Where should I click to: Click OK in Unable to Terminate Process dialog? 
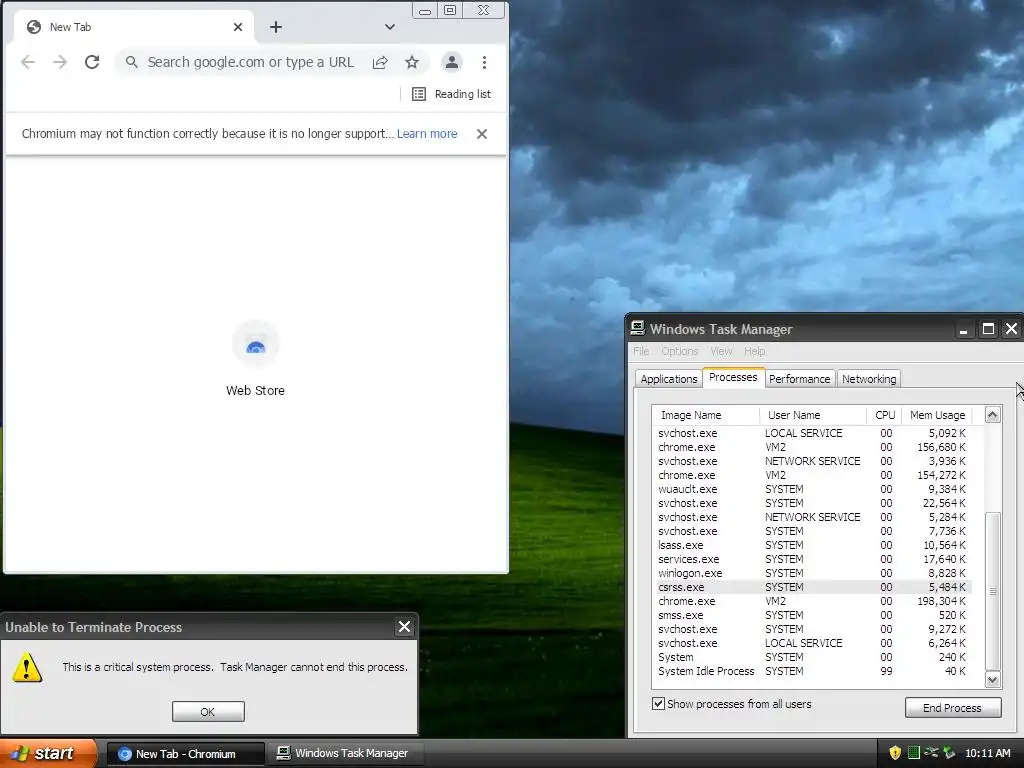tap(208, 712)
